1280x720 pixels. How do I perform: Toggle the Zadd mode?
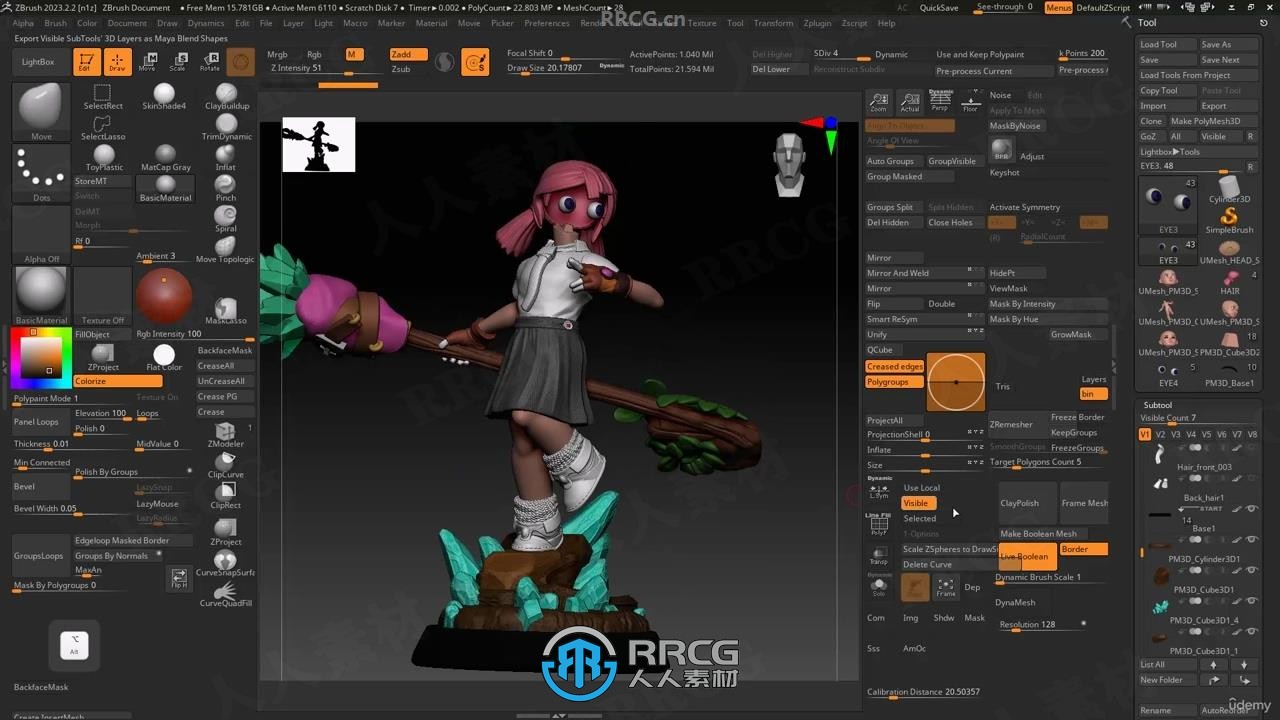408,55
